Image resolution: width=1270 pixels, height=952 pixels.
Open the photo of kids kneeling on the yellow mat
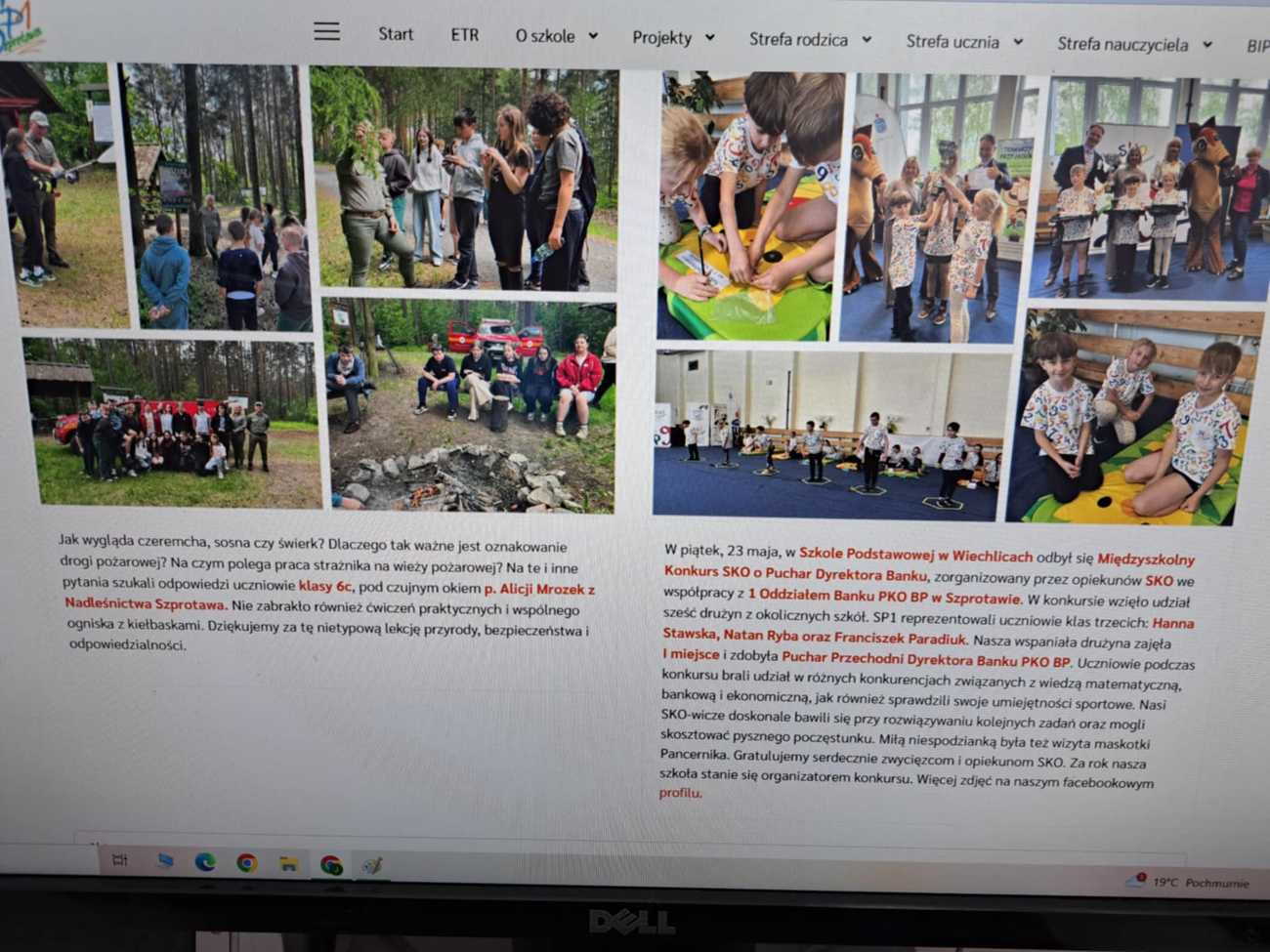tap(750, 206)
